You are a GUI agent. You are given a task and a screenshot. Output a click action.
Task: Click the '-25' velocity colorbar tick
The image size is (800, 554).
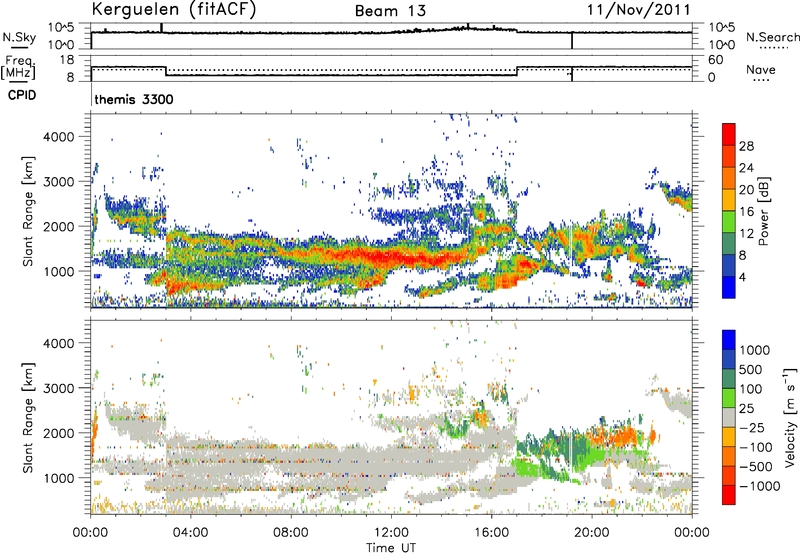pyautogui.click(x=752, y=428)
